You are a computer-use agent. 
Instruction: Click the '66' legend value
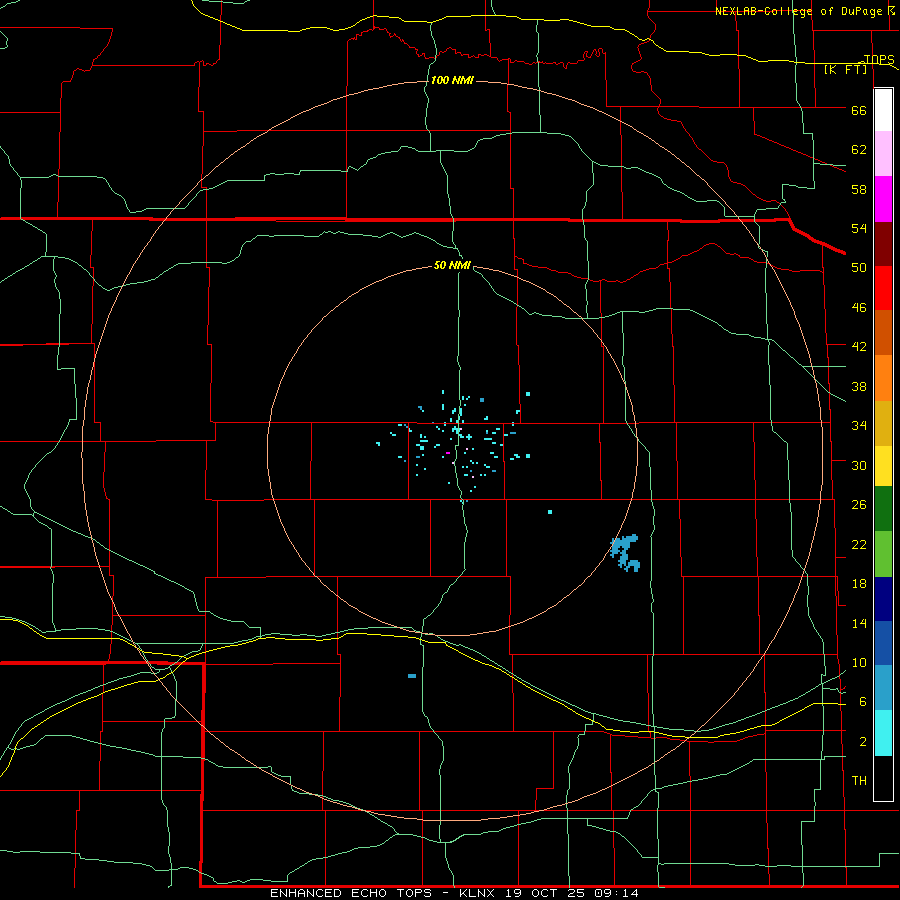[x=859, y=110]
